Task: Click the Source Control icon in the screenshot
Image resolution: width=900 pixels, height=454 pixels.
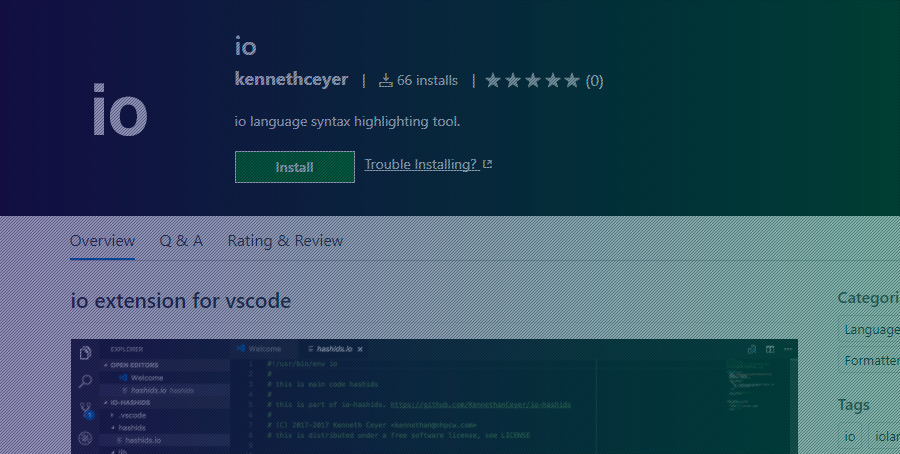Action: (86, 410)
